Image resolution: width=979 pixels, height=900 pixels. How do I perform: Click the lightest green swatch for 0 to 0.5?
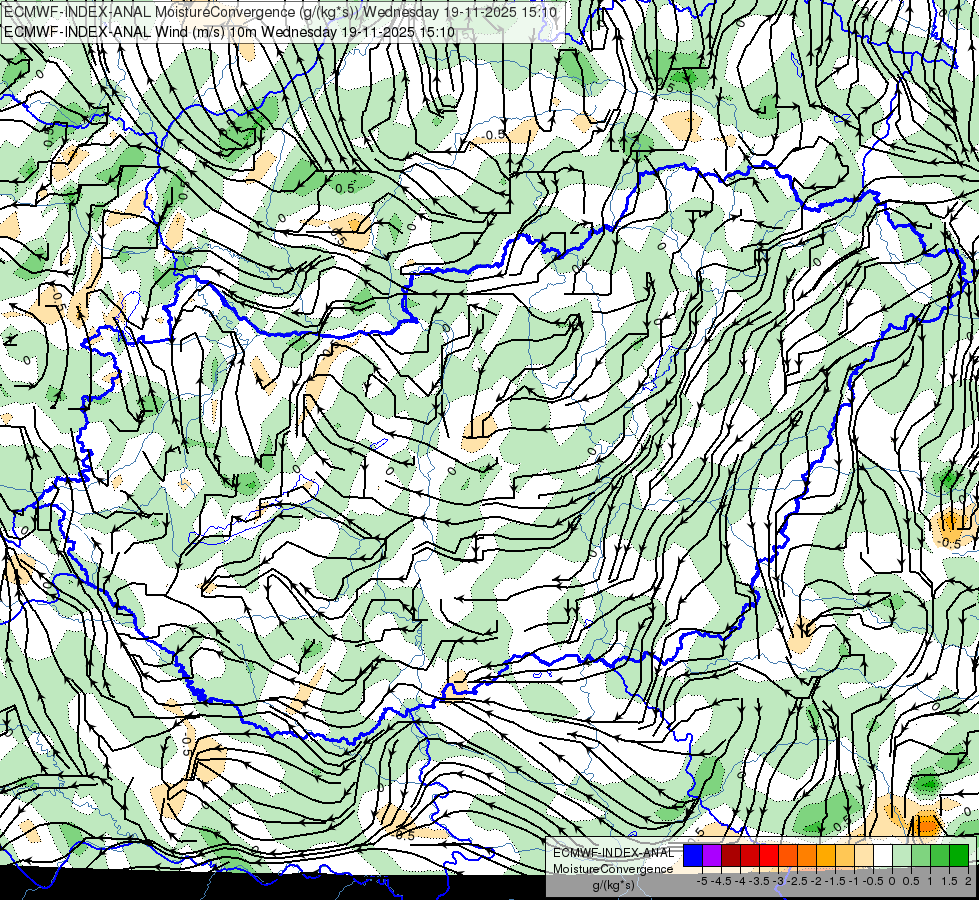click(x=902, y=856)
